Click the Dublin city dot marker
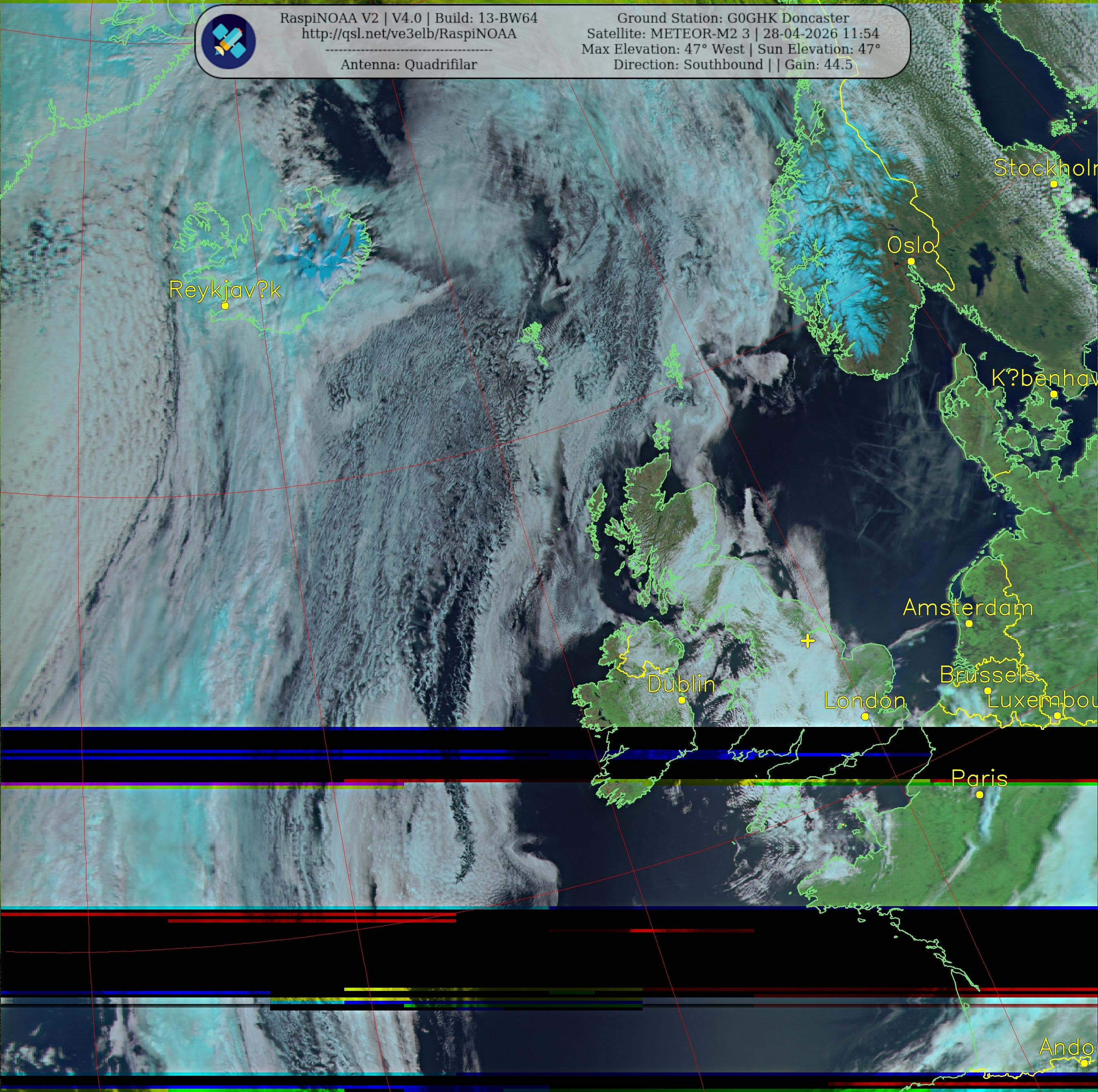The height and width of the screenshot is (1092, 1098). point(682,700)
